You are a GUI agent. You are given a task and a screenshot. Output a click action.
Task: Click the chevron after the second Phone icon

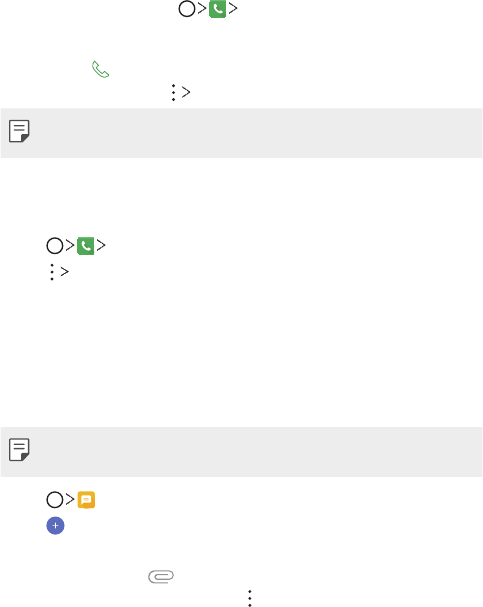(101, 245)
